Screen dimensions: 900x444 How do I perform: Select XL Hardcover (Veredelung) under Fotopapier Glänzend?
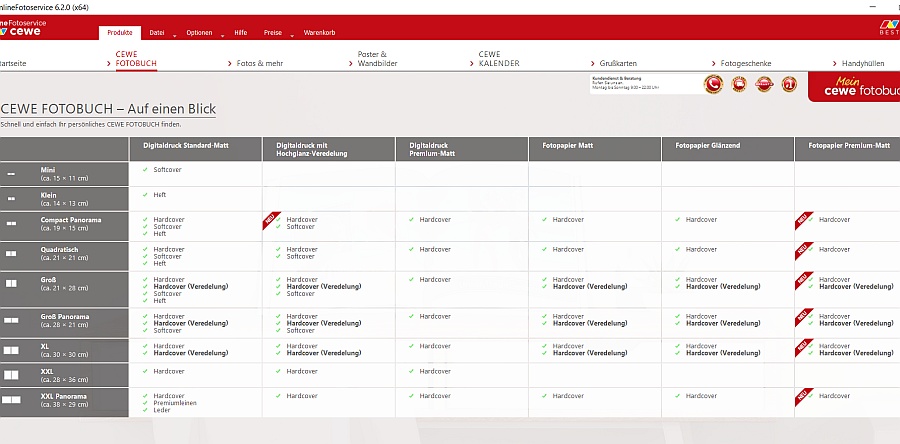click(723, 353)
